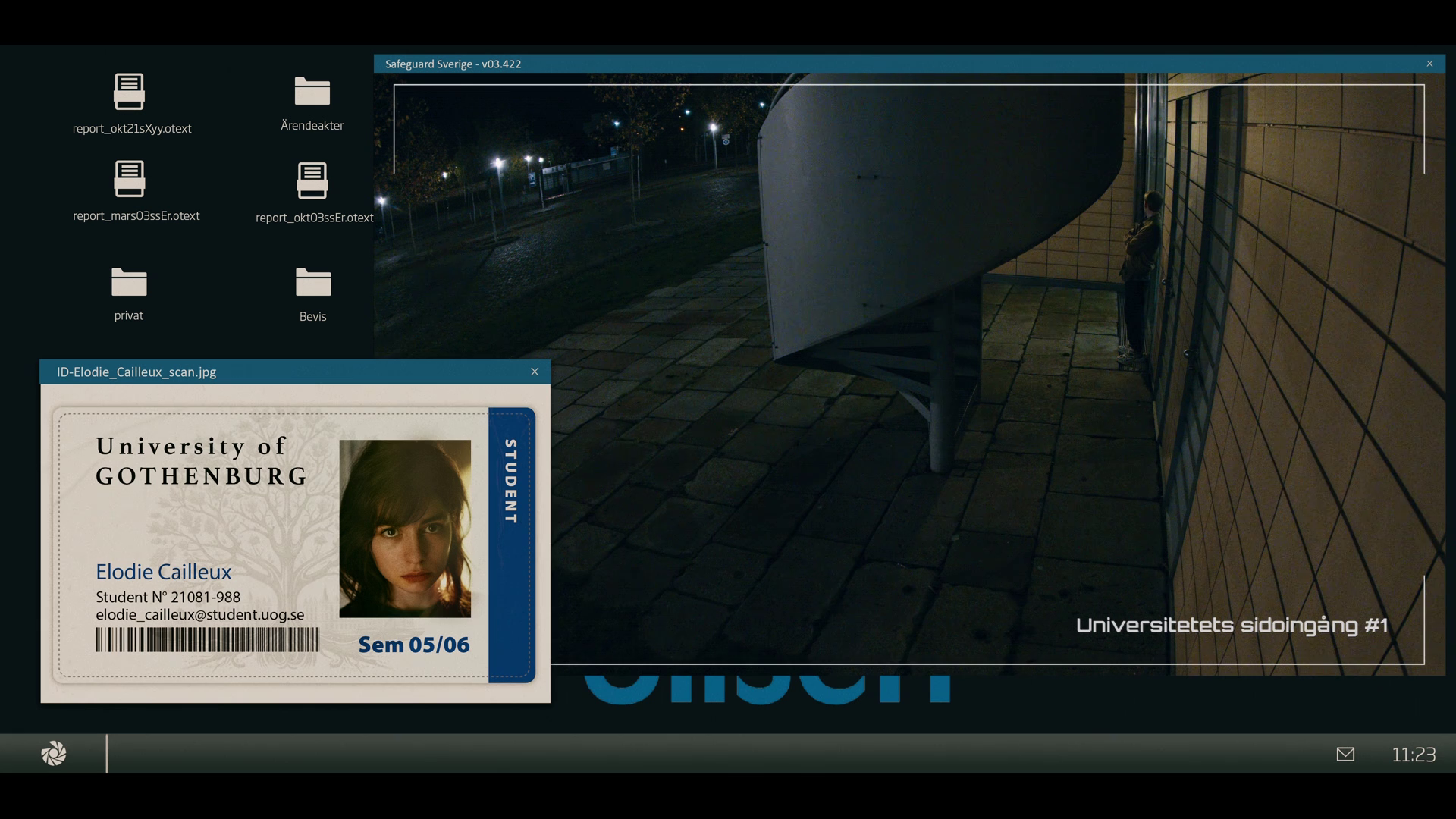Click the Universitetets sidoingång #1 camera label

click(1232, 626)
